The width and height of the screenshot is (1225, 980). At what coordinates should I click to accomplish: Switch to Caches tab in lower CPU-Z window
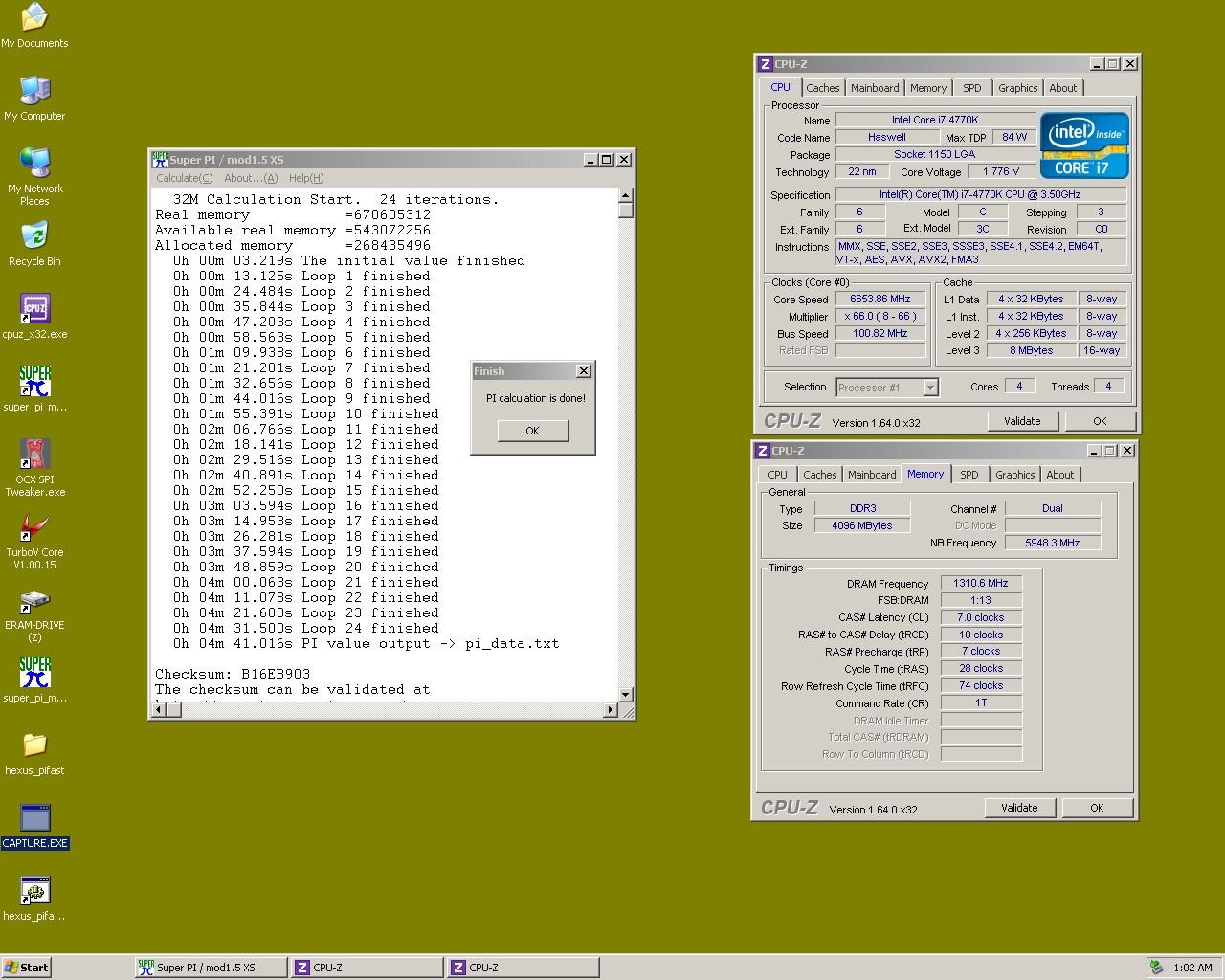click(819, 475)
